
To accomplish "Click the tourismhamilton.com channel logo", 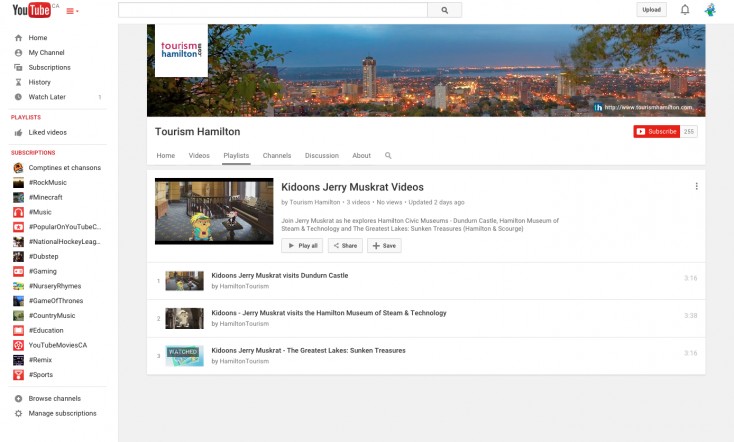I will click(x=181, y=50).
